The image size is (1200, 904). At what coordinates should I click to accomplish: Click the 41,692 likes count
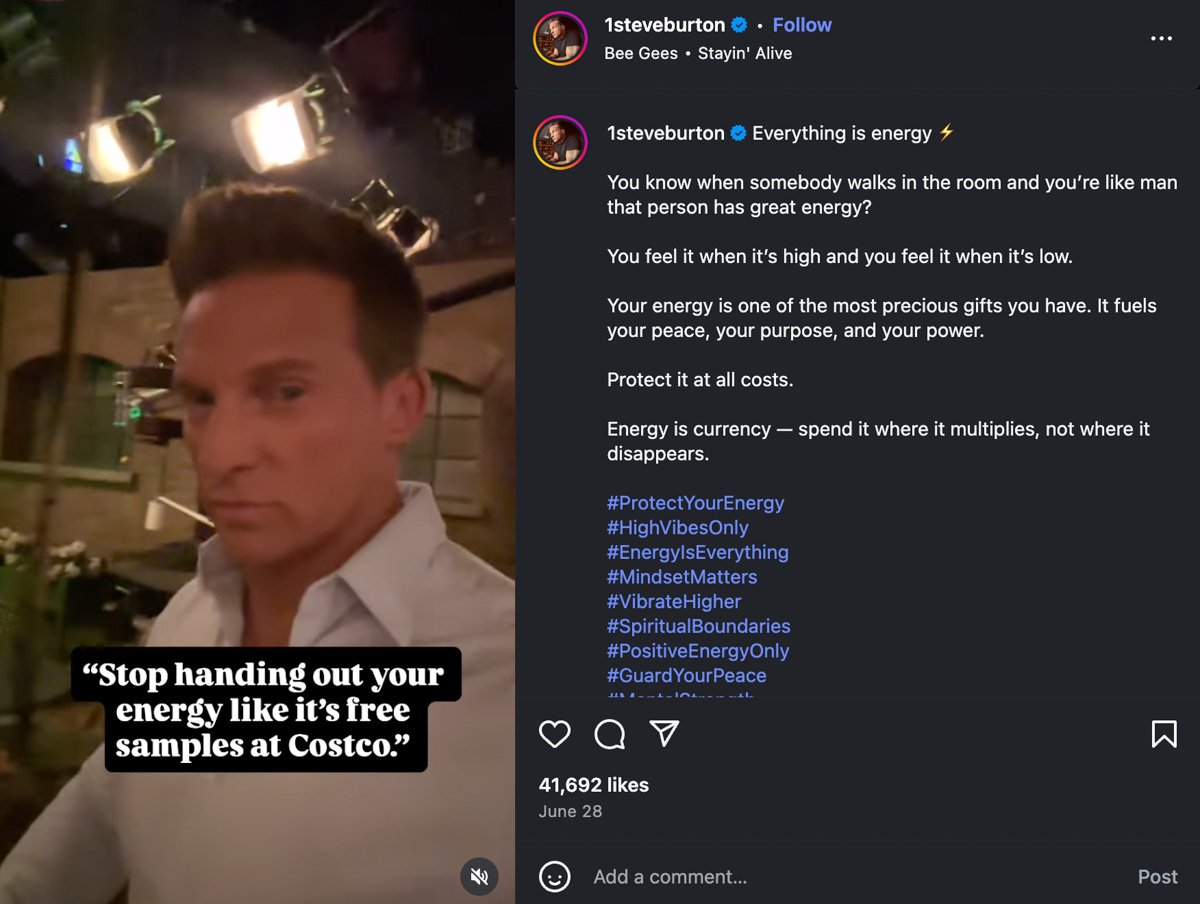click(593, 785)
